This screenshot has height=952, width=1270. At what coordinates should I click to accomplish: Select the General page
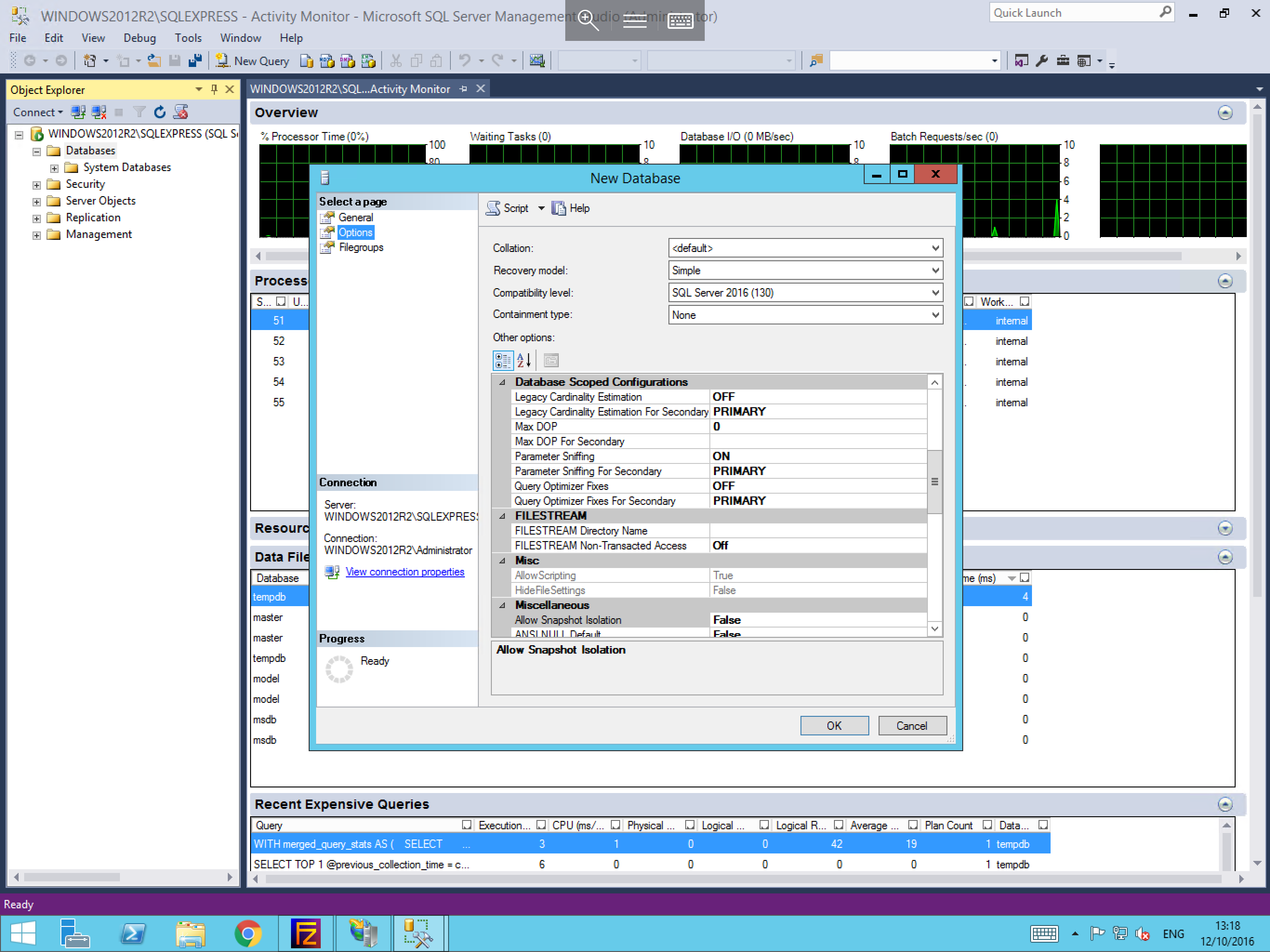click(x=356, y=218)
